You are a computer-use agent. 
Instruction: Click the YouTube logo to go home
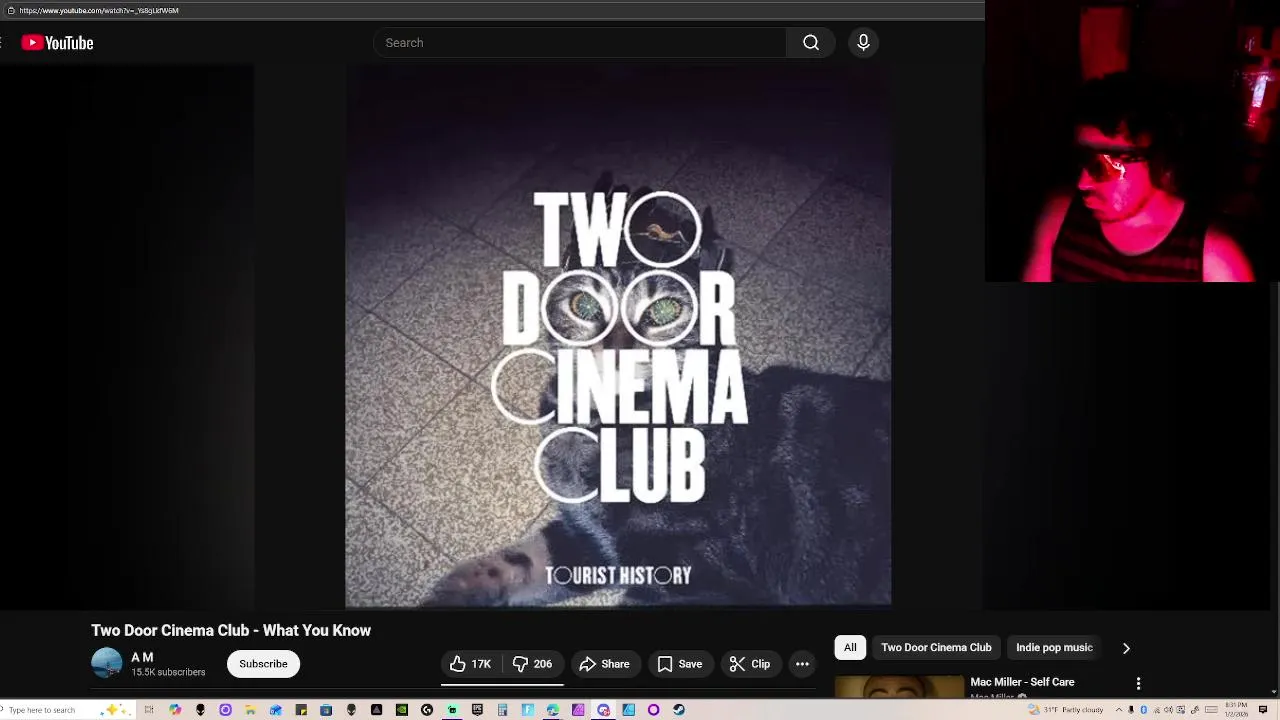(x=57, y=43)
